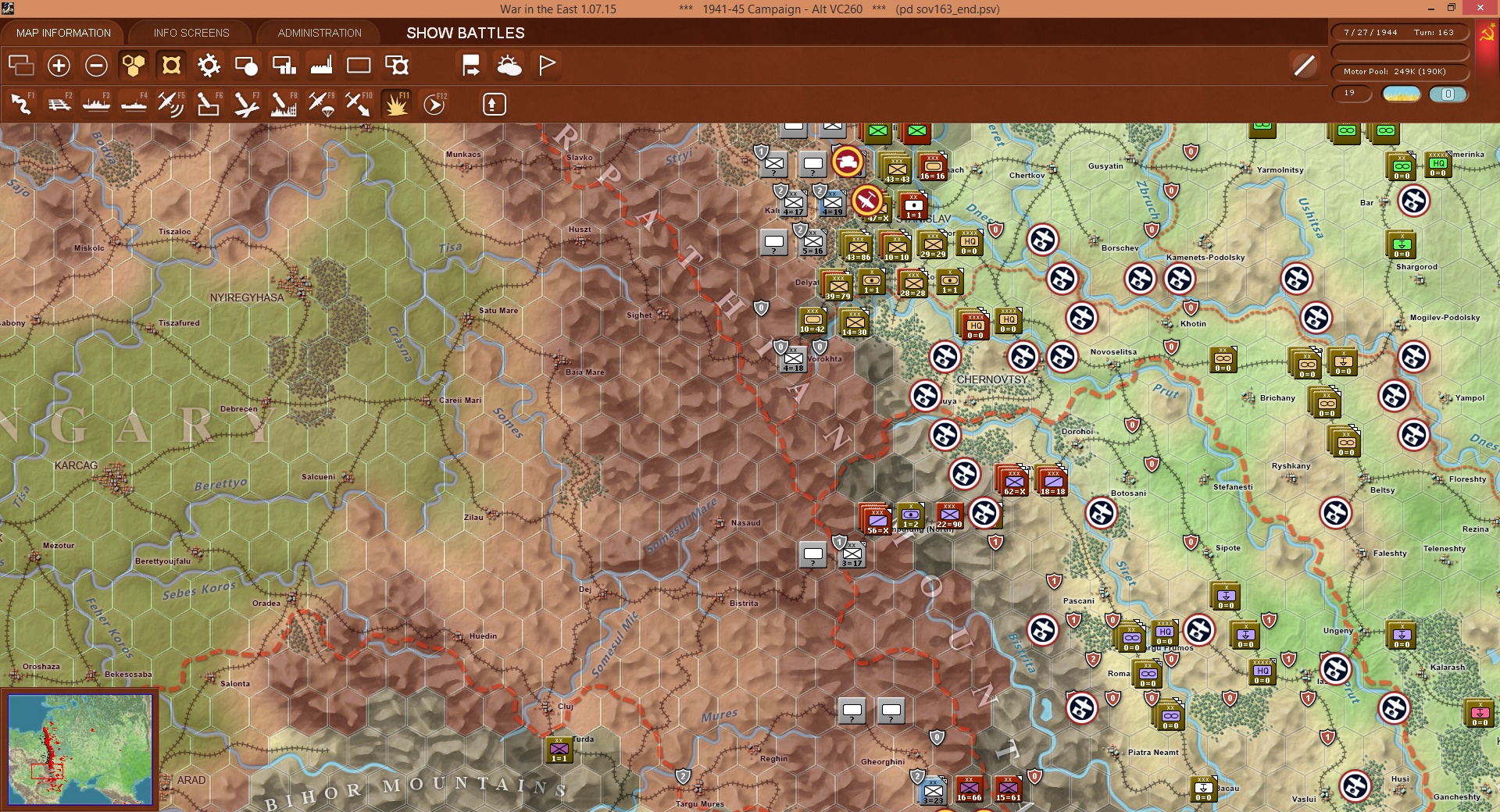This screenshot has width=1500, height=812.
Task: Select the red unit counter 62=X
Action: [x=1014, y=480]
